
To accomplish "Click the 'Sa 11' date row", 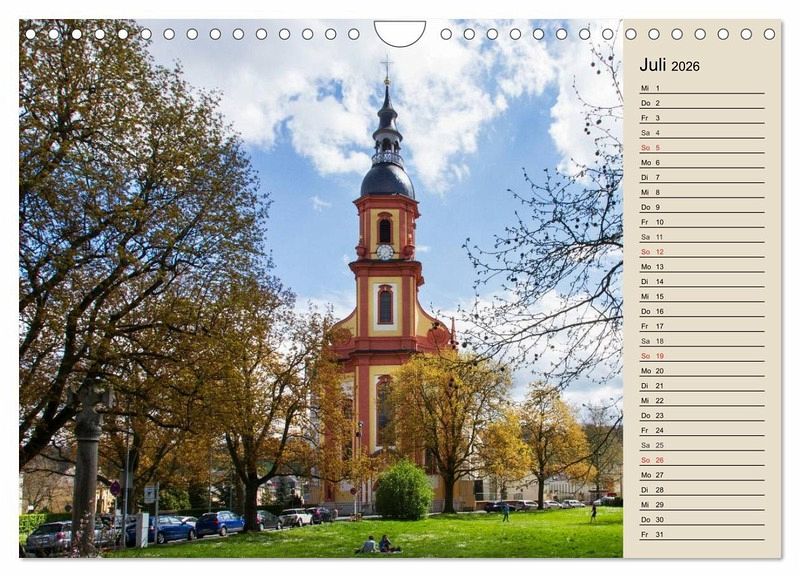I will 700,237.
